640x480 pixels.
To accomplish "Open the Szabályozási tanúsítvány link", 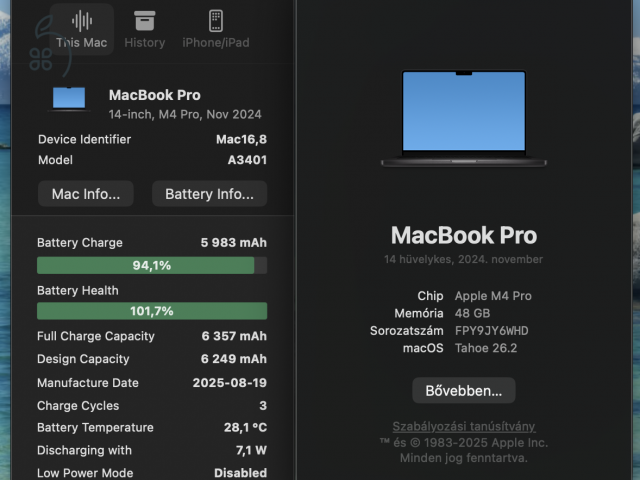I will click(x=464, y=426).
